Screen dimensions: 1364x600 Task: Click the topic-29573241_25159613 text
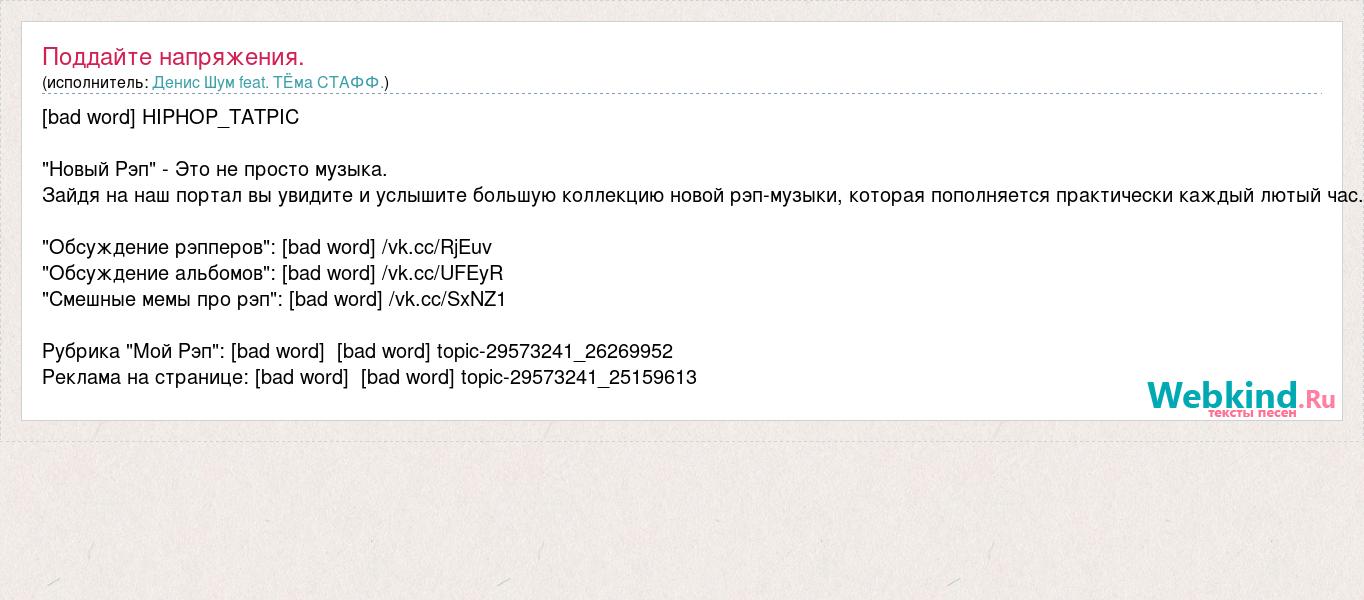coord(579,377)
